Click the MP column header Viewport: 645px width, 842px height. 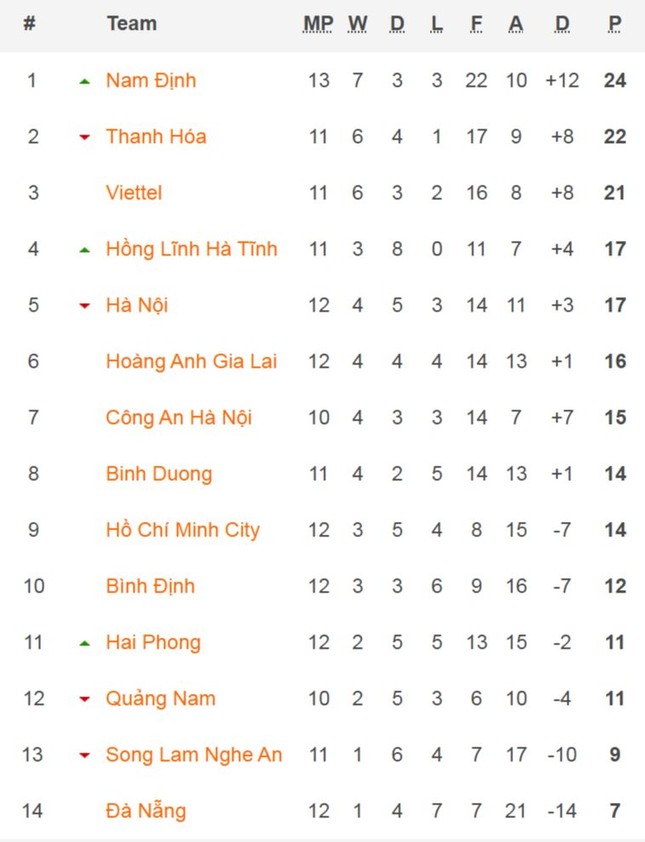click(x=318, y=24)
